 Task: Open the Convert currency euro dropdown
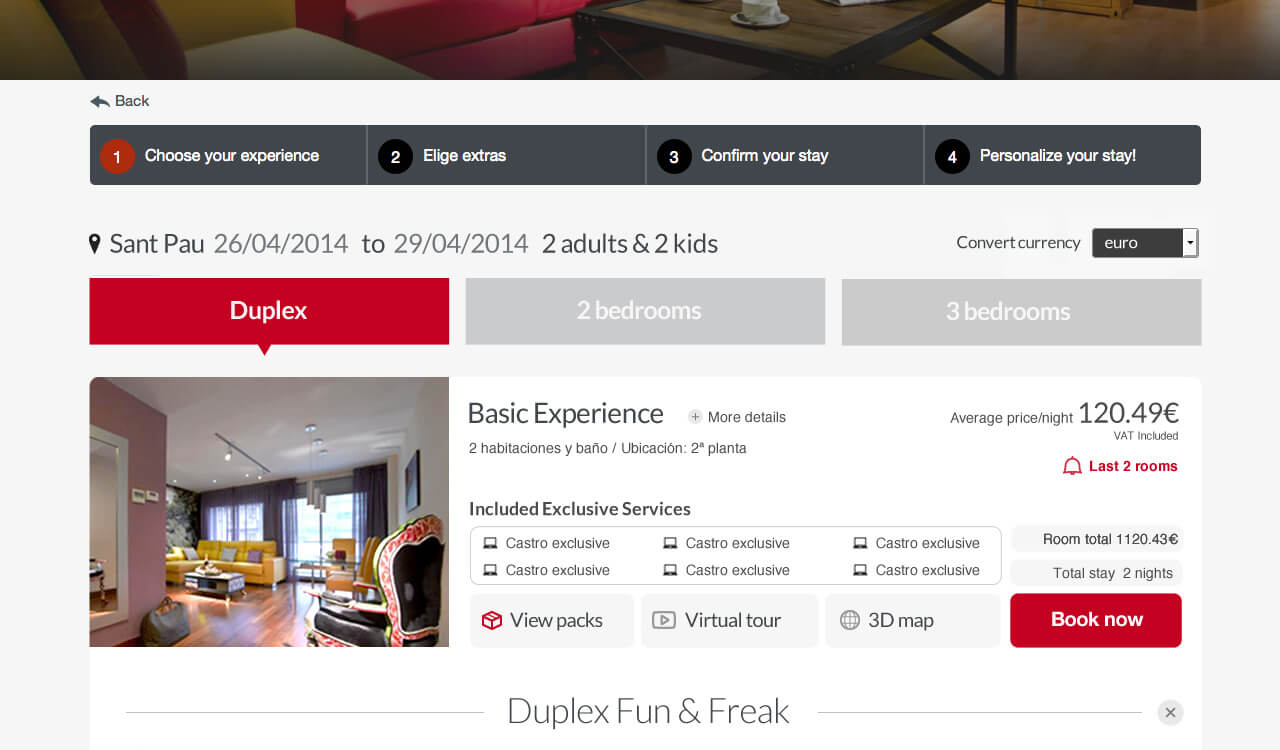tap(1145, 243)
